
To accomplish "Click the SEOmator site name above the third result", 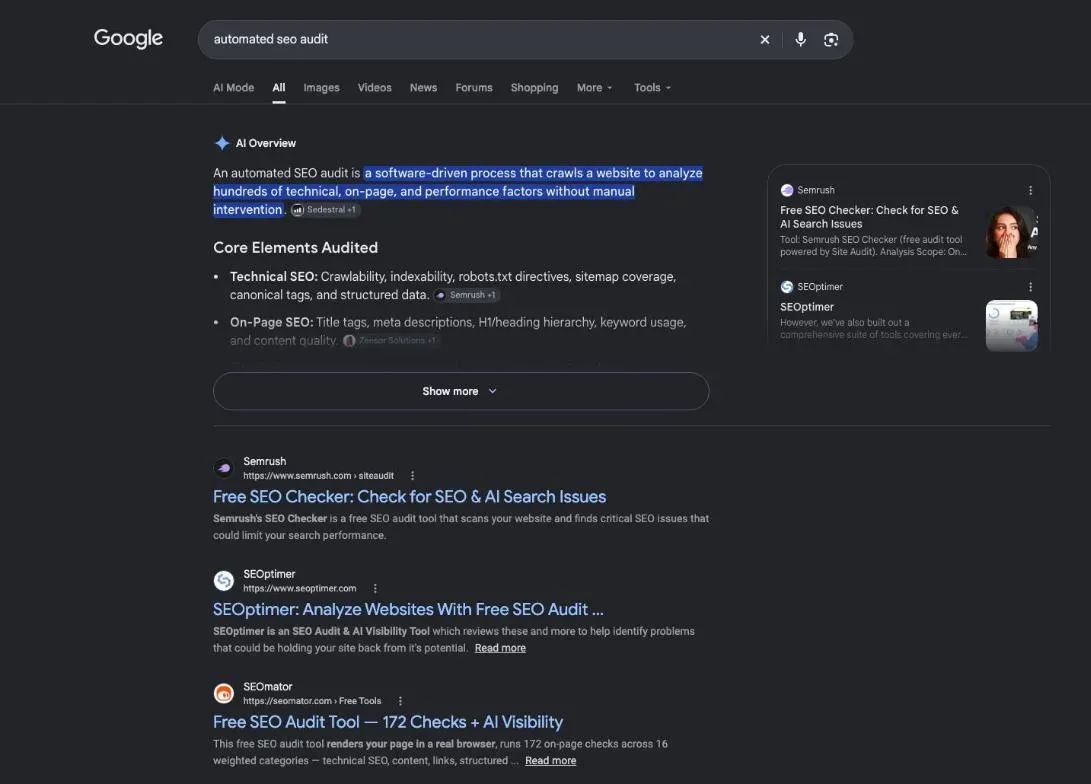I will 268,687.
